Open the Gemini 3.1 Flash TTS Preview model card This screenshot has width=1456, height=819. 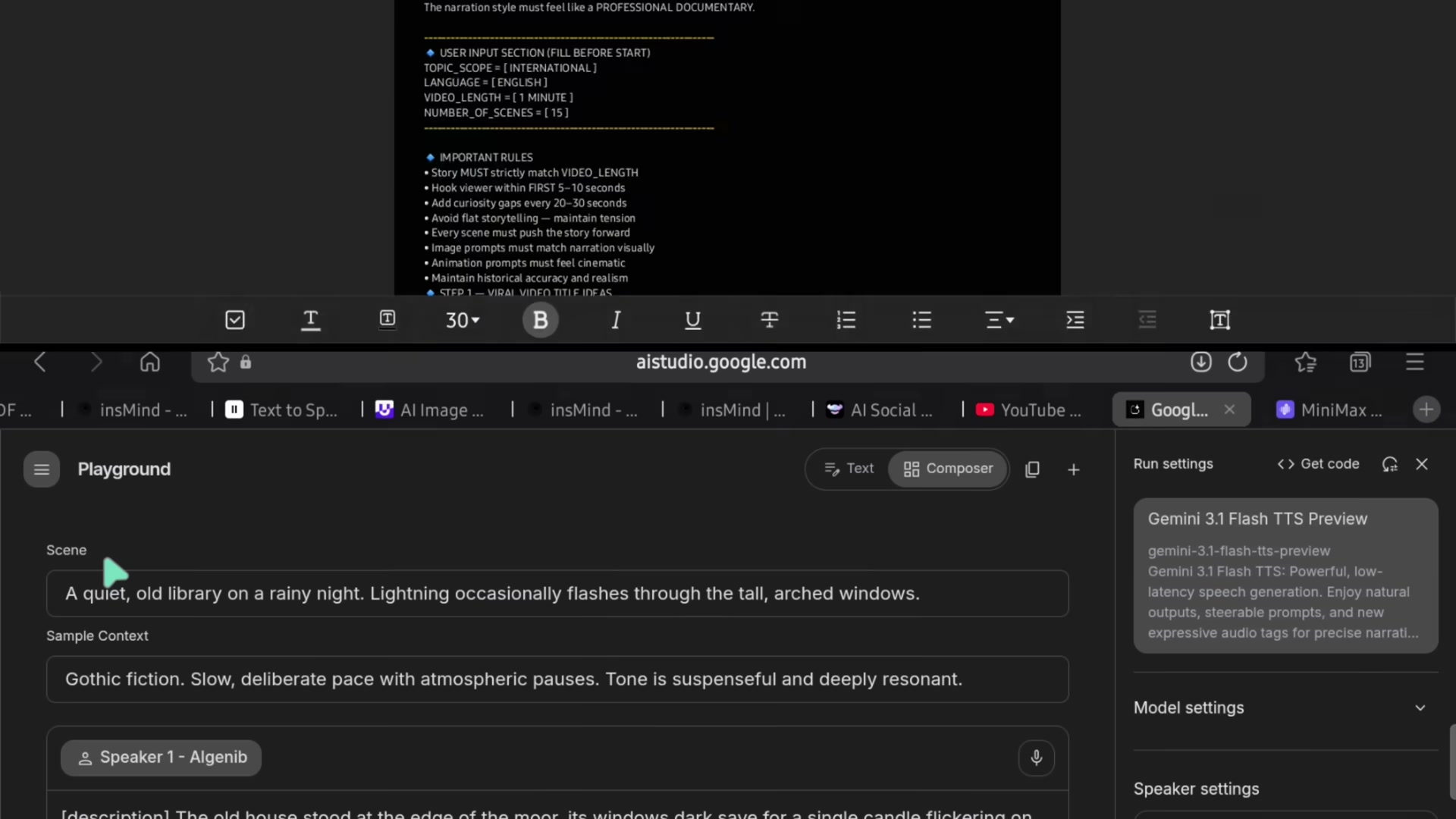point(1285,576)
